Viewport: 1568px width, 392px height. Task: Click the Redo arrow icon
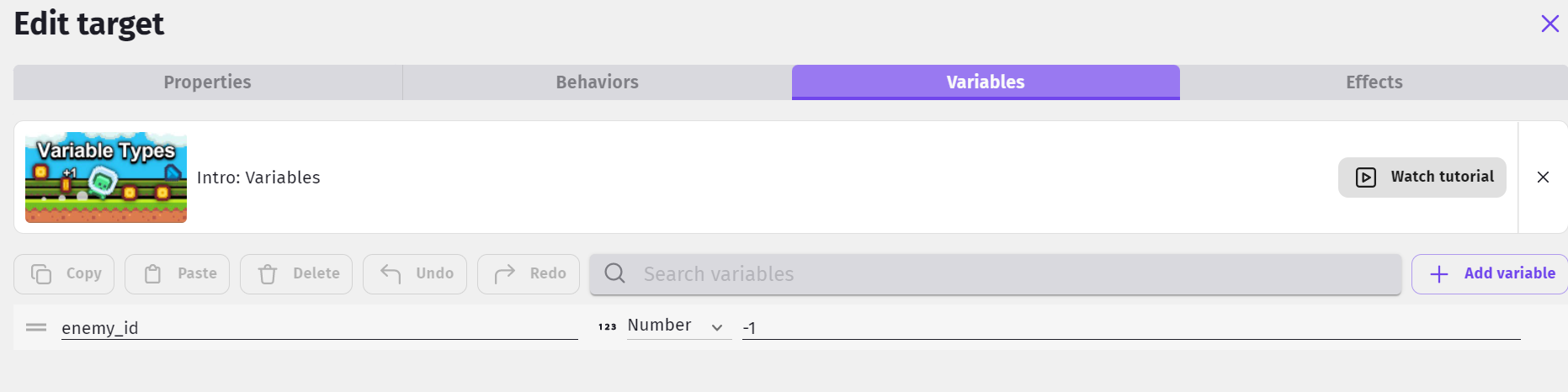[x=504, y=273]
